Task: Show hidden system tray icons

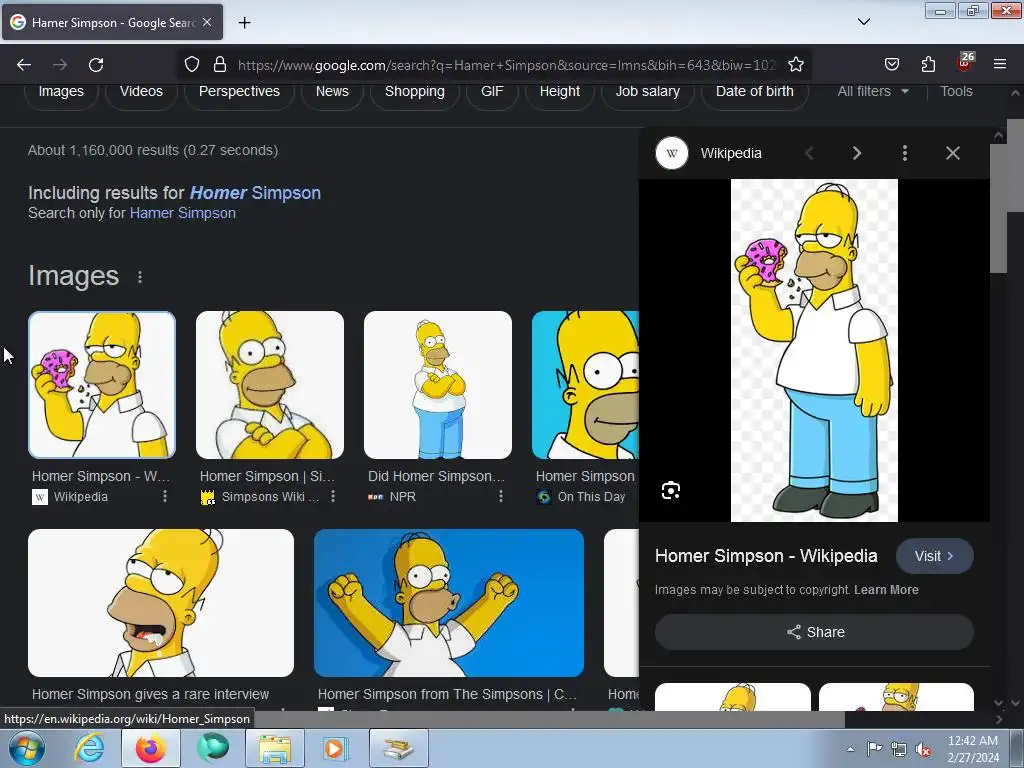Action: (x=850, y=749)
